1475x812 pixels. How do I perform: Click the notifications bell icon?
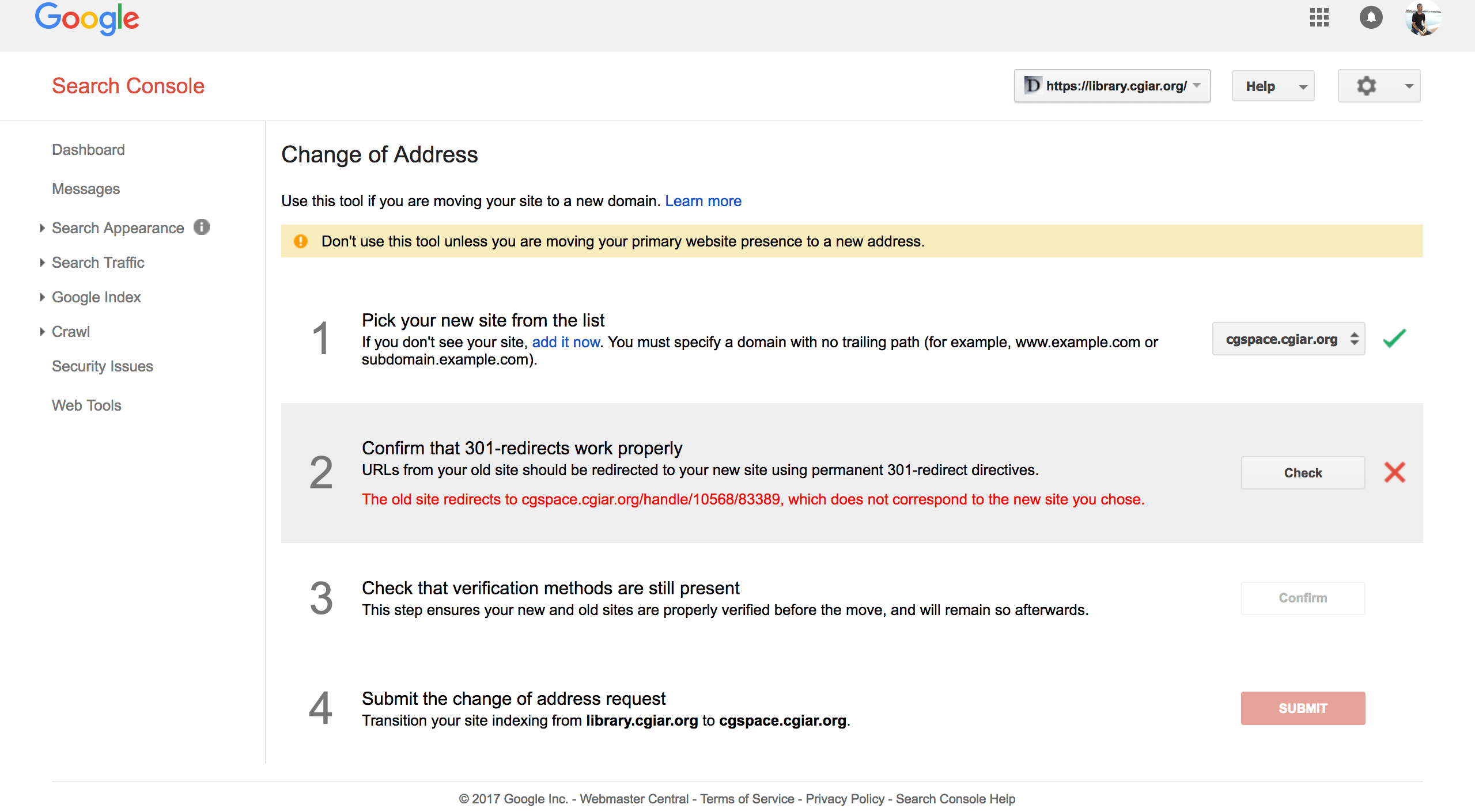click(x=1372, y=18)
